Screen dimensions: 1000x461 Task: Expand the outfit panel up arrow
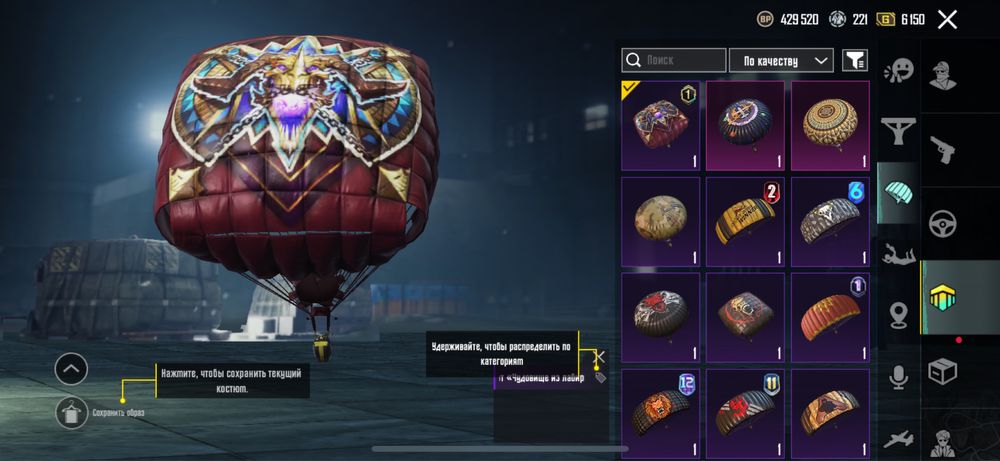click(71, 369)
